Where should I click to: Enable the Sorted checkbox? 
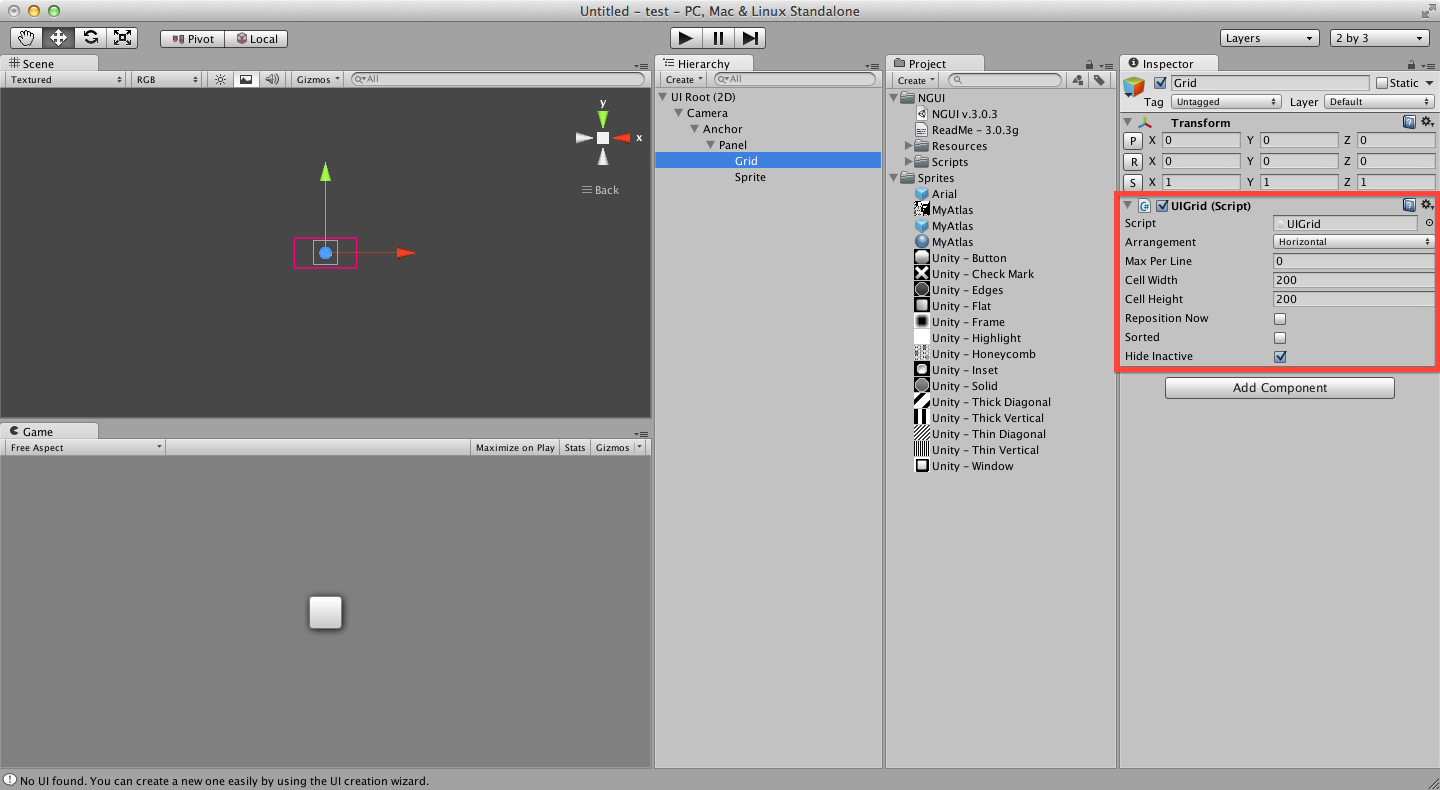click(x=1278, y=337)
